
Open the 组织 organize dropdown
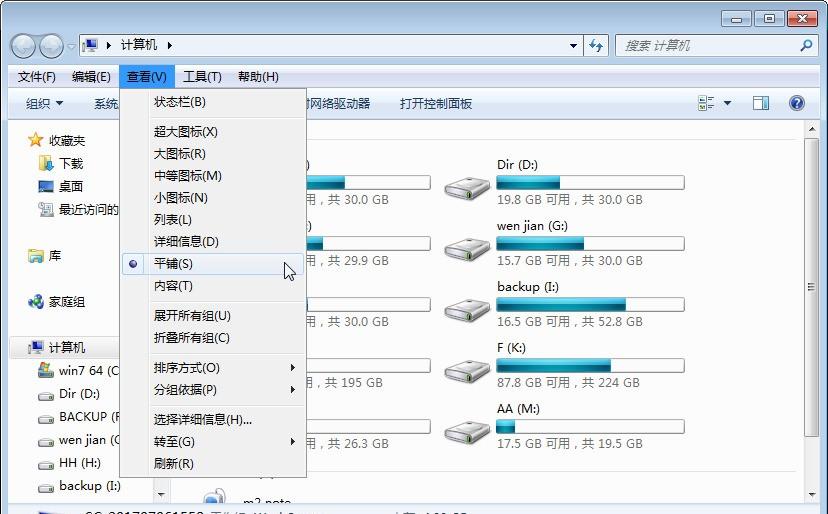point(44,104)
